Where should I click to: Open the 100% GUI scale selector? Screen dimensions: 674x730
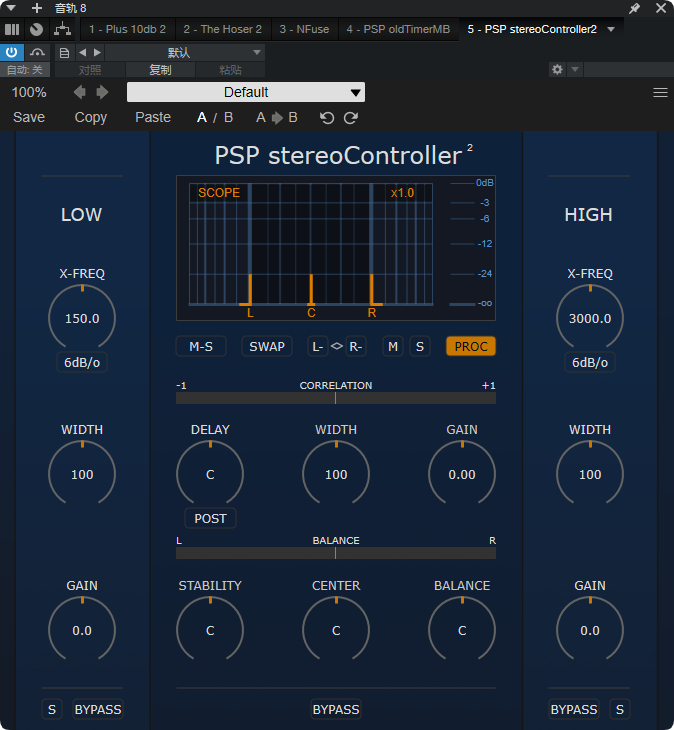pos(29,92)
